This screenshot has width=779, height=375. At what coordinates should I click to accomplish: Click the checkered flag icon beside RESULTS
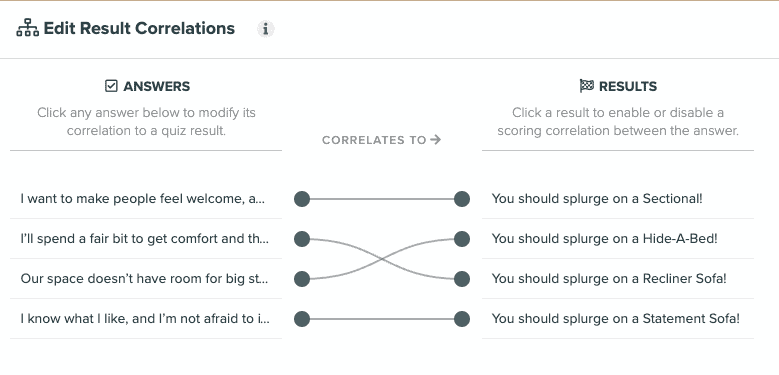587,86
